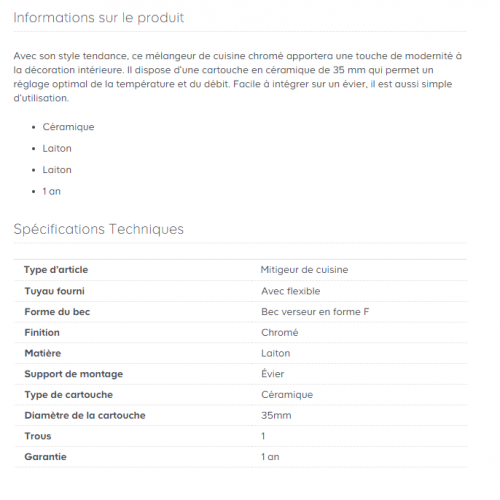Select 'Bec verseur en forme F' value
Image resolution: width=500 pixels, height=500 pixels.
(x=315, y=312)
